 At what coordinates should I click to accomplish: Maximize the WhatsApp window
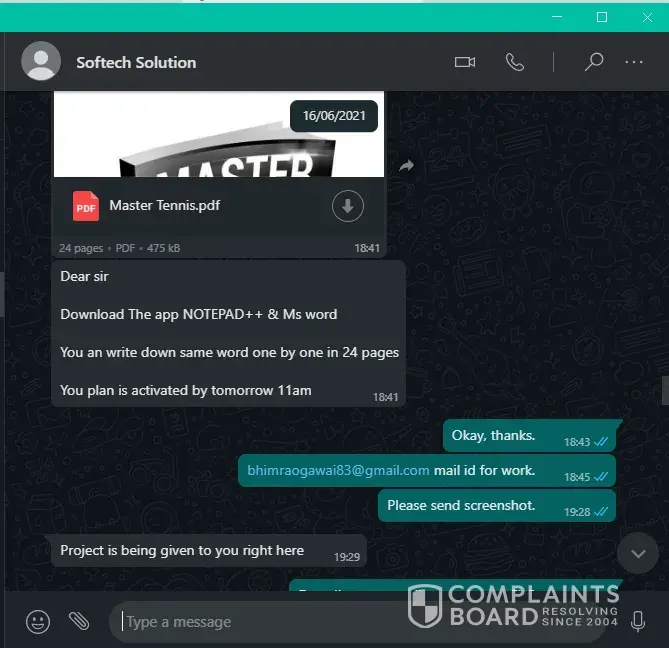(x=602, y=17)
